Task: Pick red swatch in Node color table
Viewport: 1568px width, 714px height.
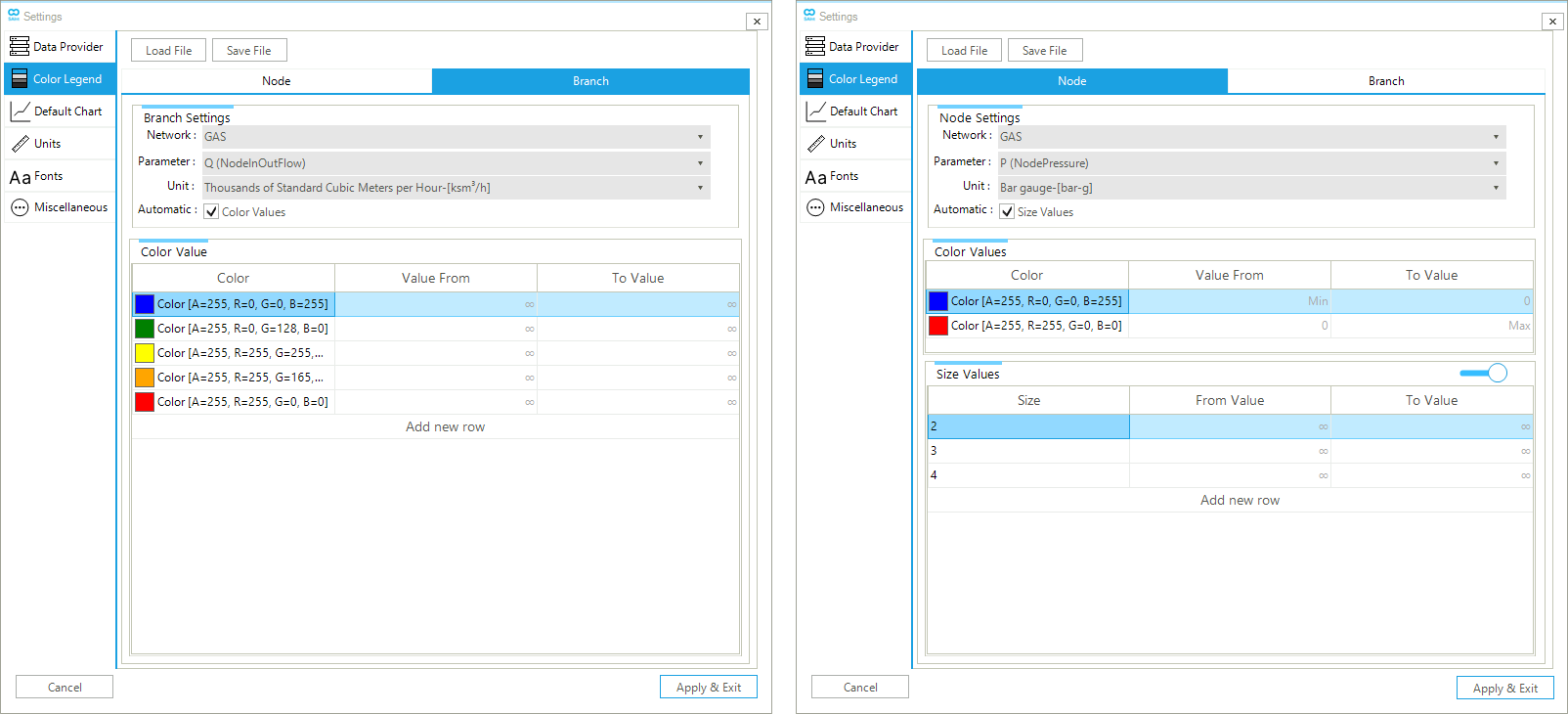Action: pyautogui.click(x=938, y=326)
